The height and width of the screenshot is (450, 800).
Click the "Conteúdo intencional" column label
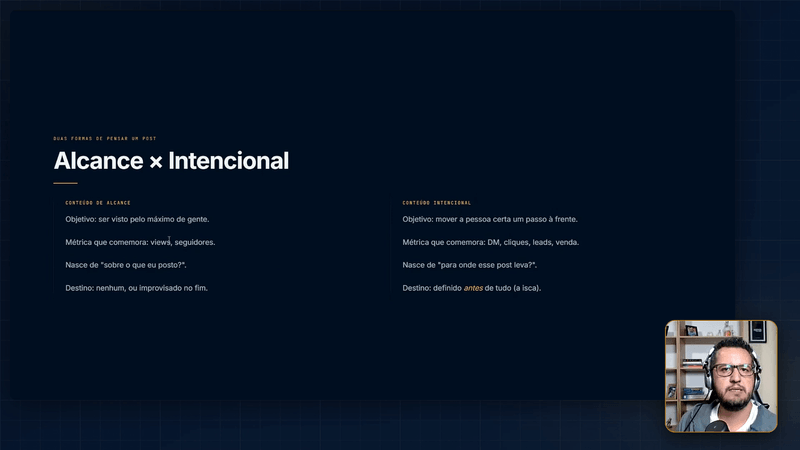(x=437, y=203)
